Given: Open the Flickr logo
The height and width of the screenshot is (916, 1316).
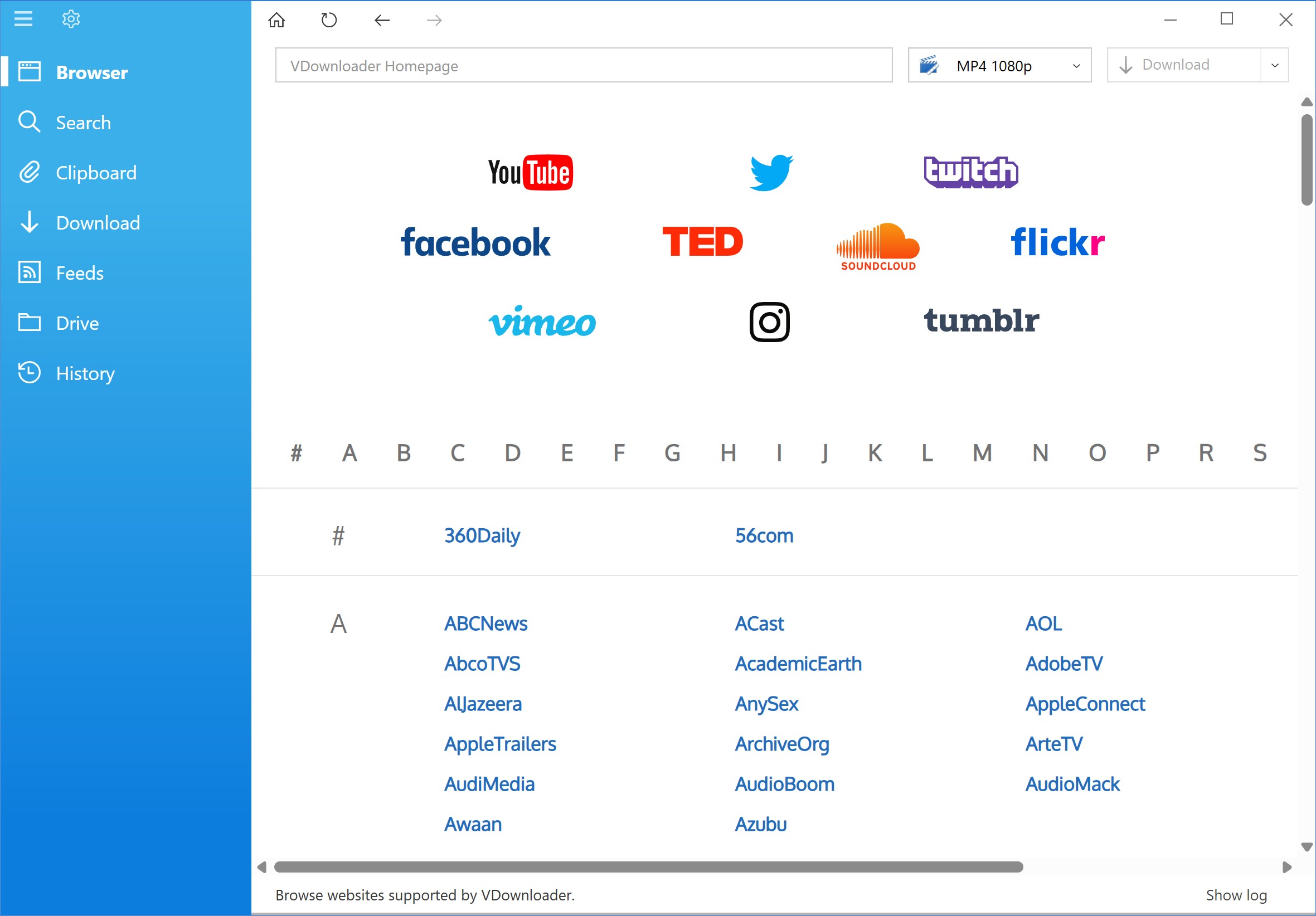Looking at the screenshot, I should [1057, 241].
